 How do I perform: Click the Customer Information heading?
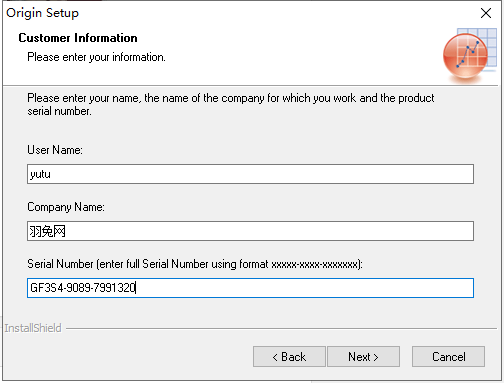click(x=78, y=38)
